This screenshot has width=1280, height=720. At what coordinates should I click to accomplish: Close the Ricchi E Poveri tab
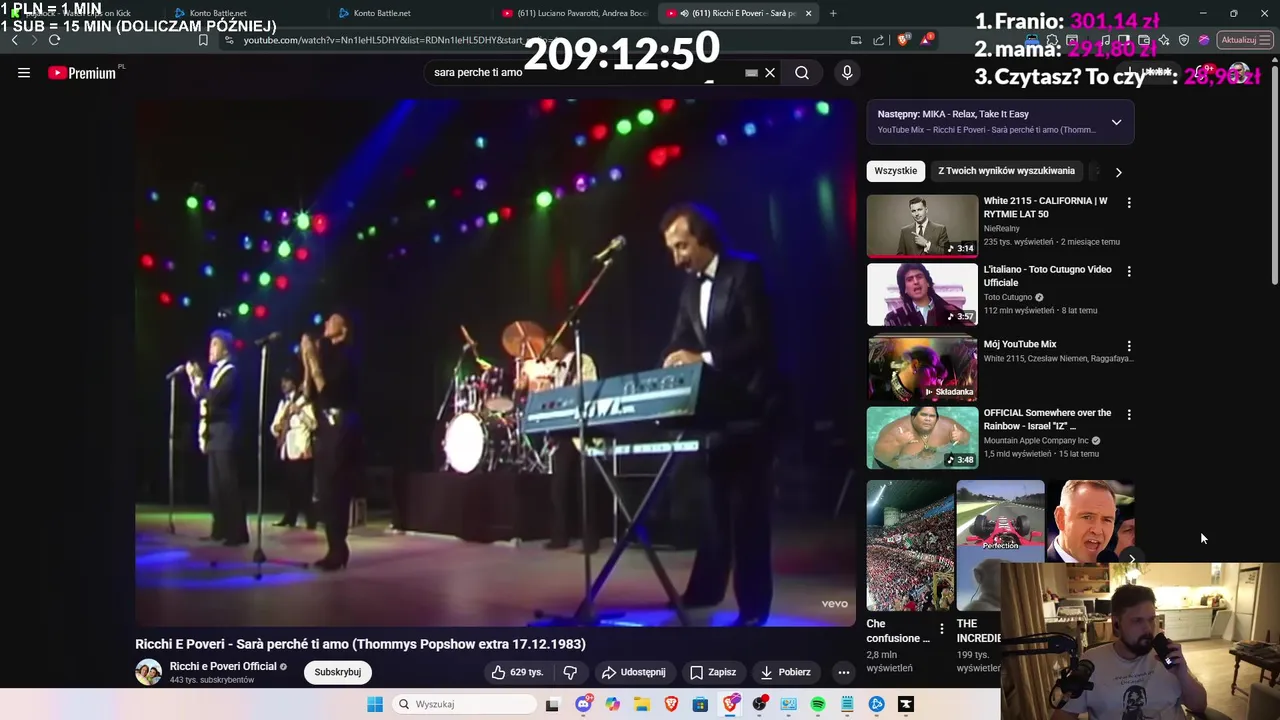point(808,13)
